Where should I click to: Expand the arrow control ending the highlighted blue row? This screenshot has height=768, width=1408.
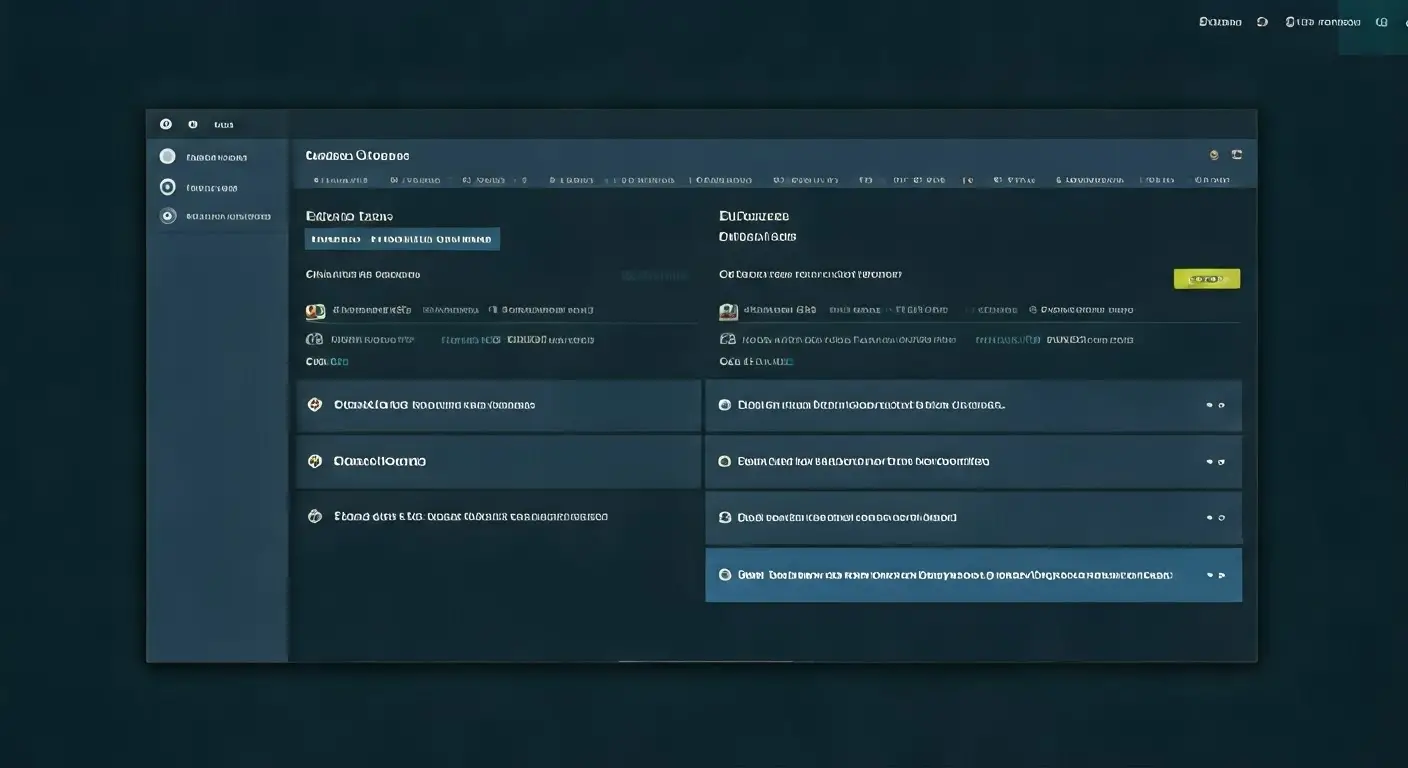coord(1215,575)
